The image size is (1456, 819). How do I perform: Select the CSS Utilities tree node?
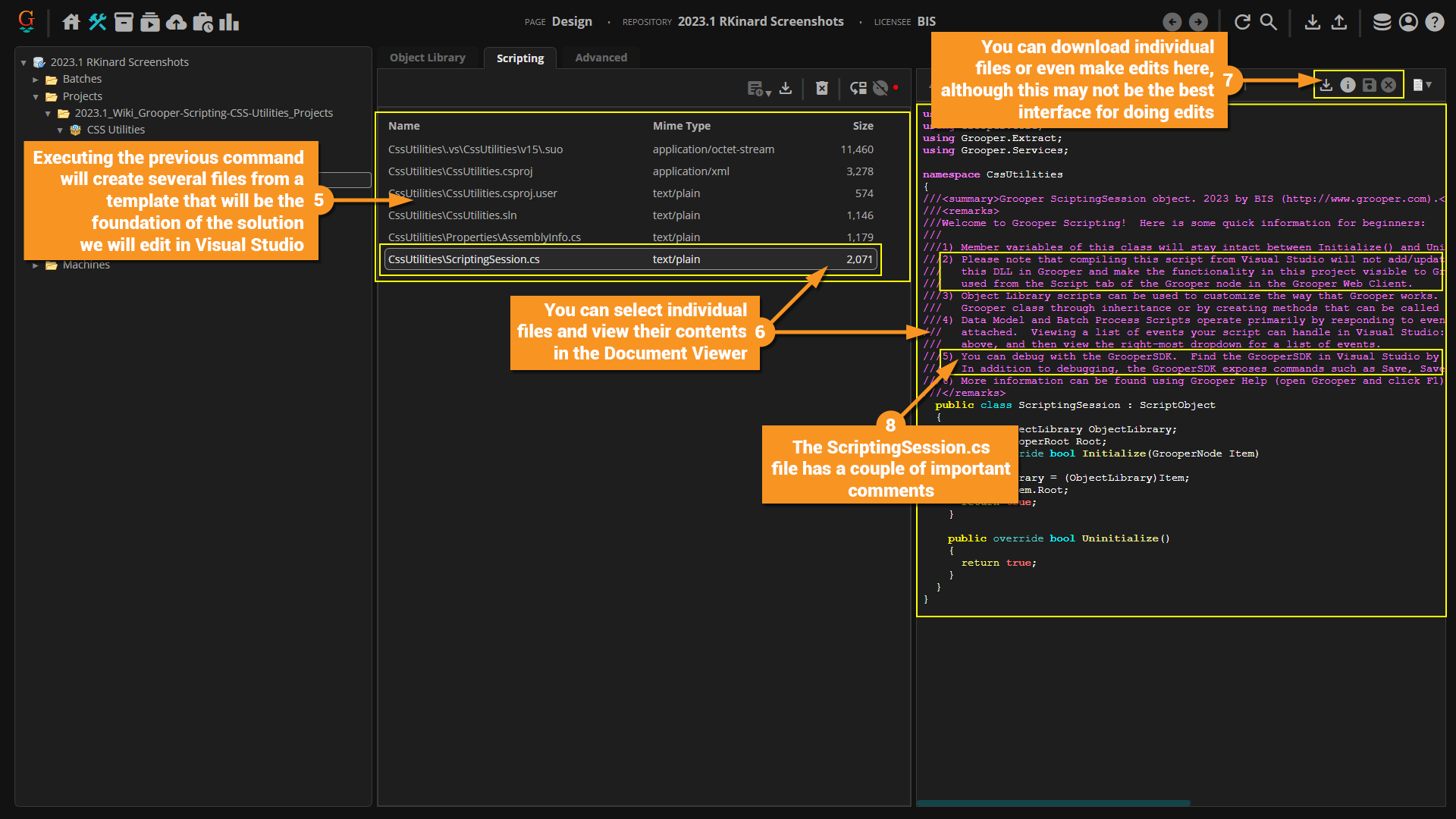coord(115,130)
